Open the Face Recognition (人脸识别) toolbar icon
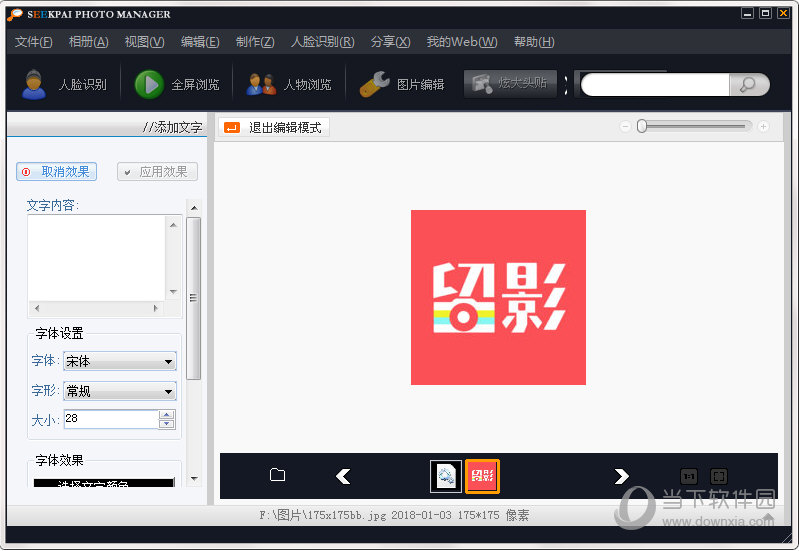799x551 pixels. pyautogui.click(x=34, y=84)
